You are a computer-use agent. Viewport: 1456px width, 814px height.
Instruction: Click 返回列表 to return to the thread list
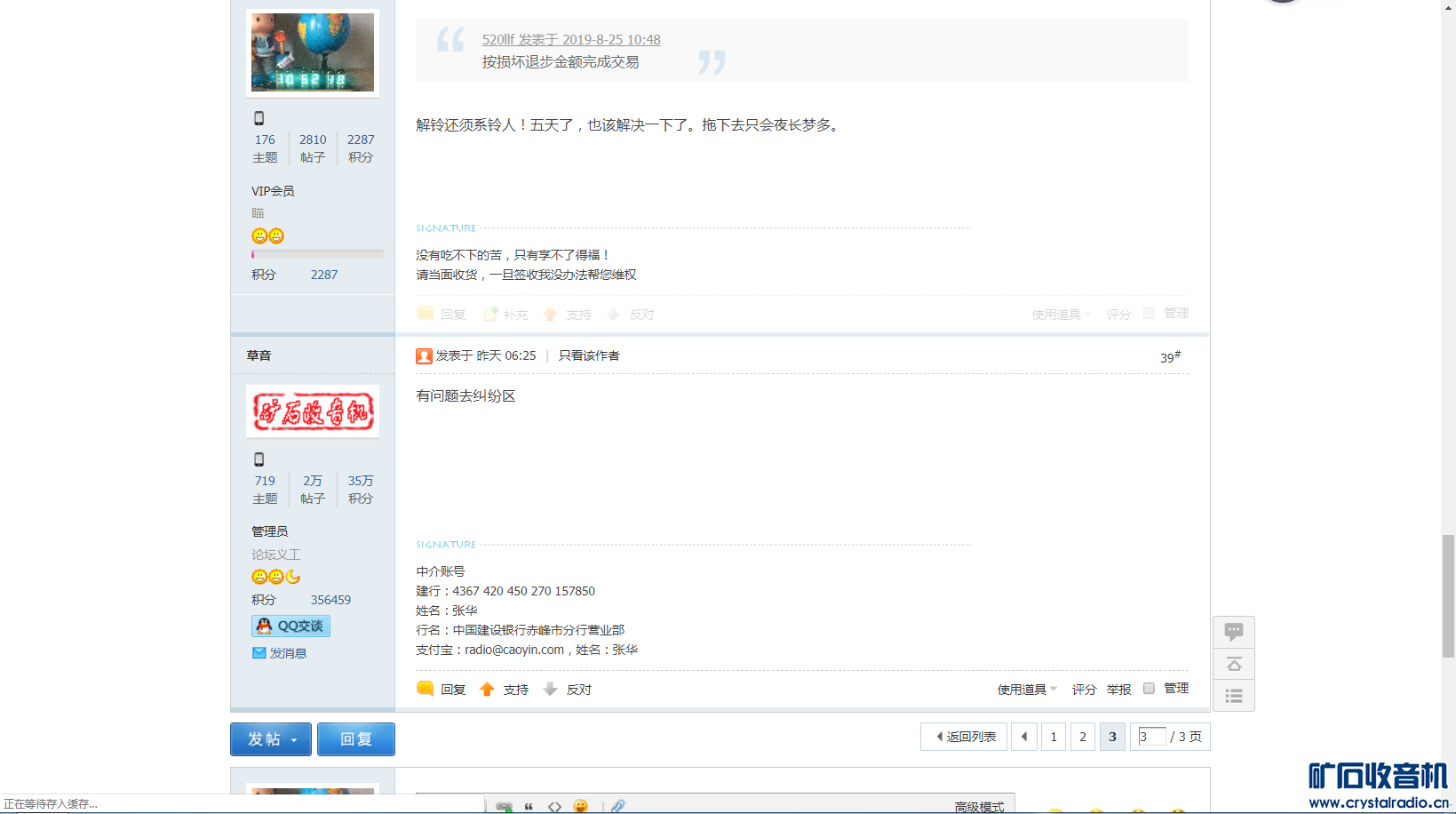(964, 737)
